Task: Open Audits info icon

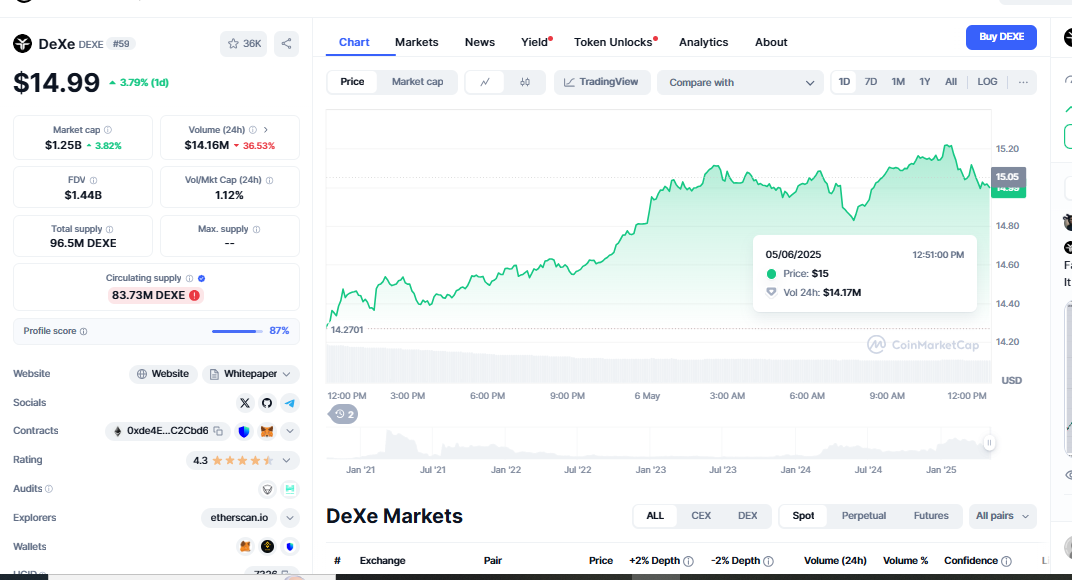Action: pos(49,489)
